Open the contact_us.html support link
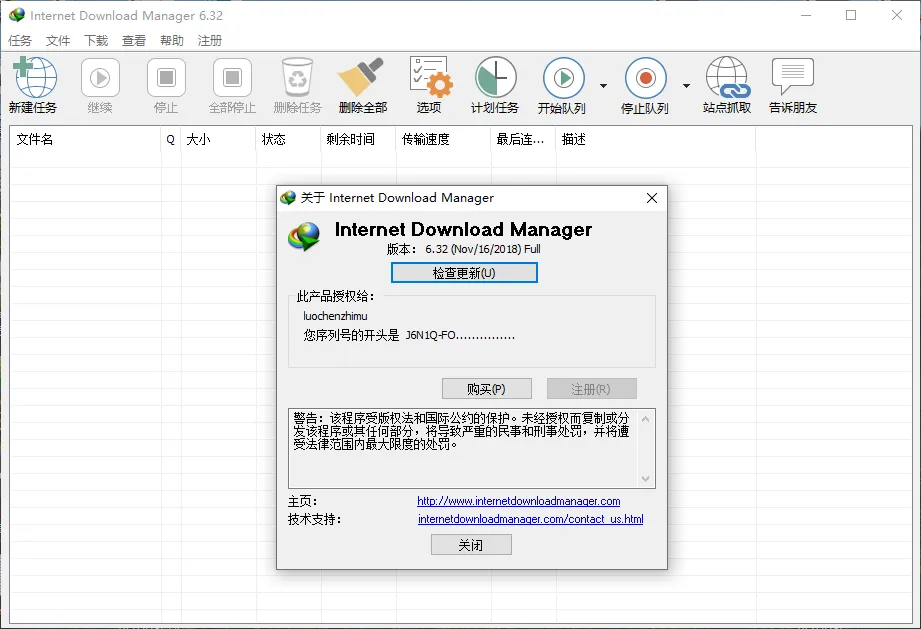 (530, 519)
